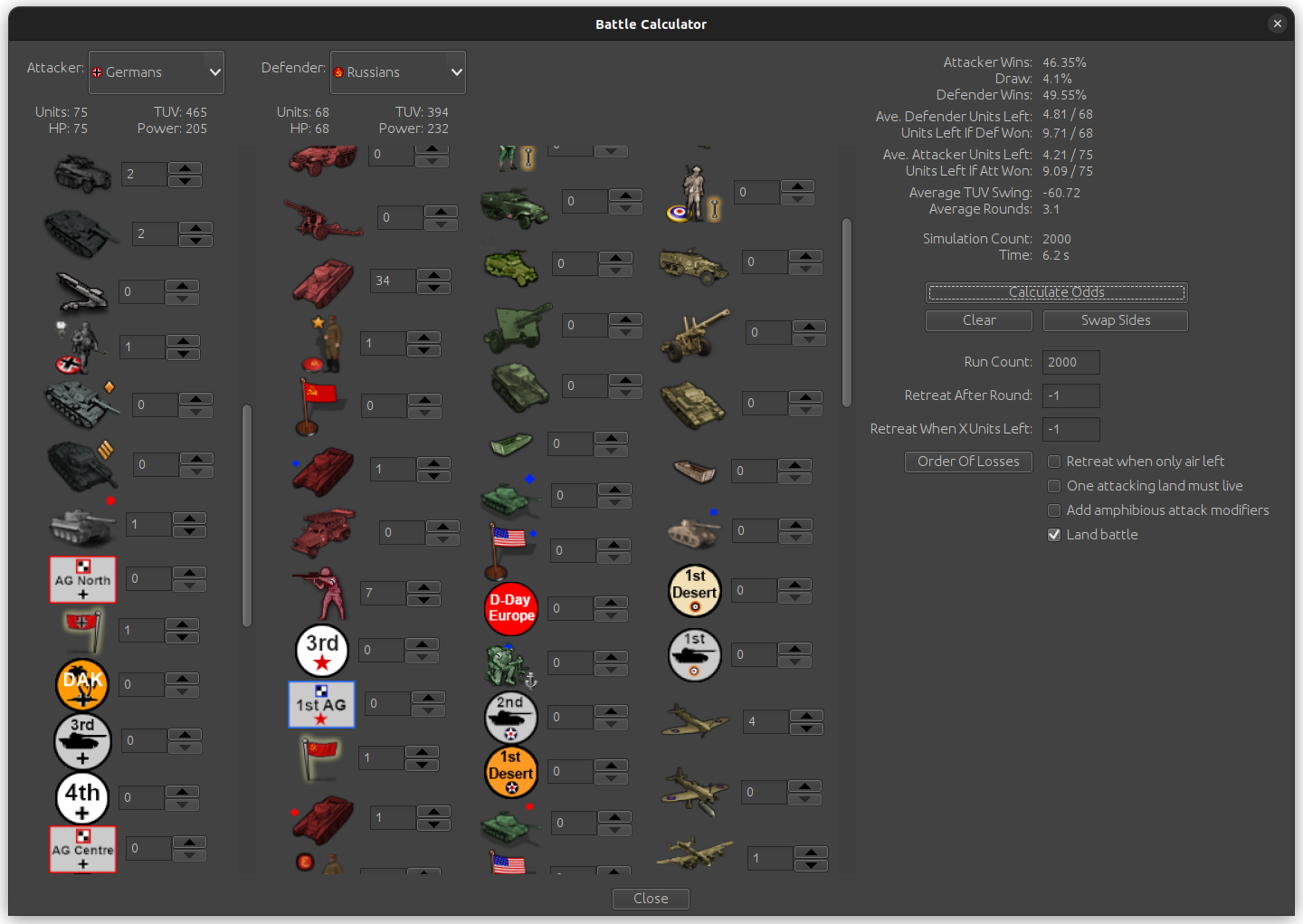Click the D-Day Europe red circle icon

tap(511, 608)
